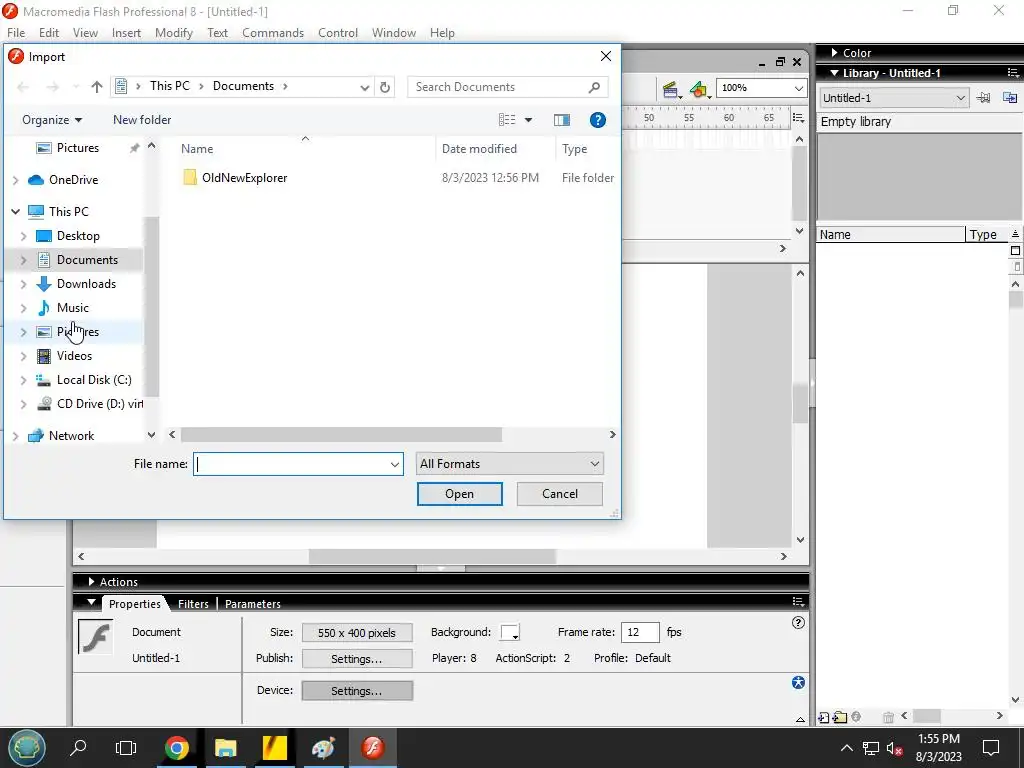Open the address bar previous locations dropdown

tap(364, 87)
